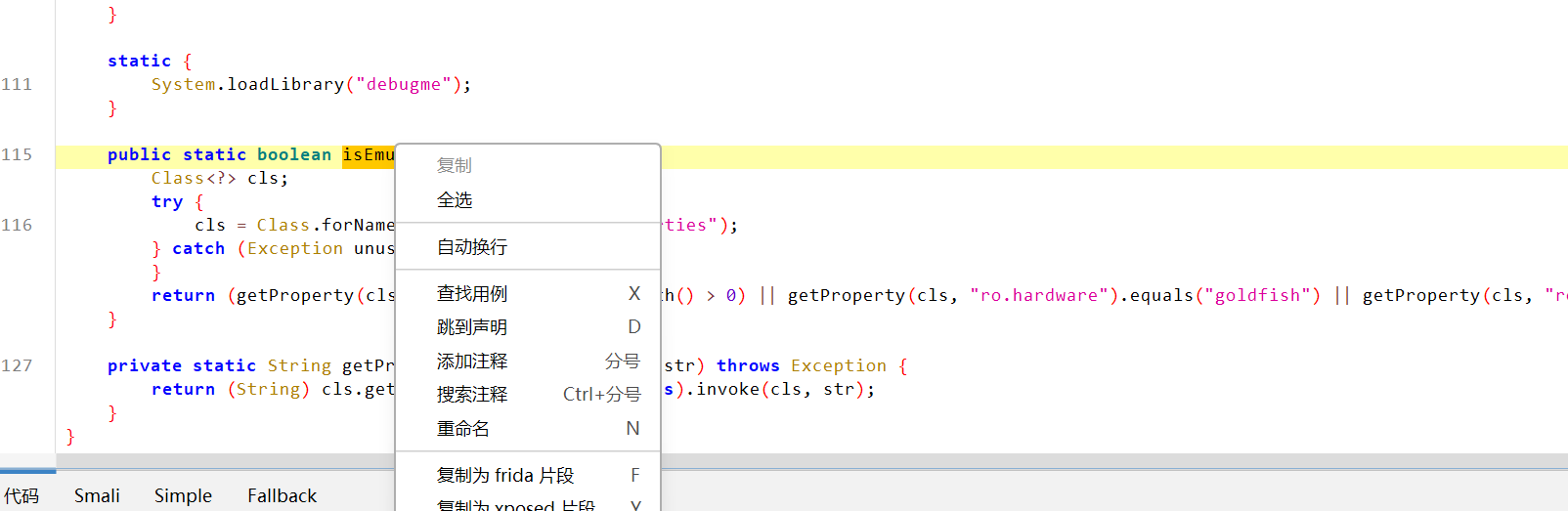Image resolution: width=1568 pixels, height=511 pixels.
Task: Open the Smali tab
Action: (x=97, y=496)
